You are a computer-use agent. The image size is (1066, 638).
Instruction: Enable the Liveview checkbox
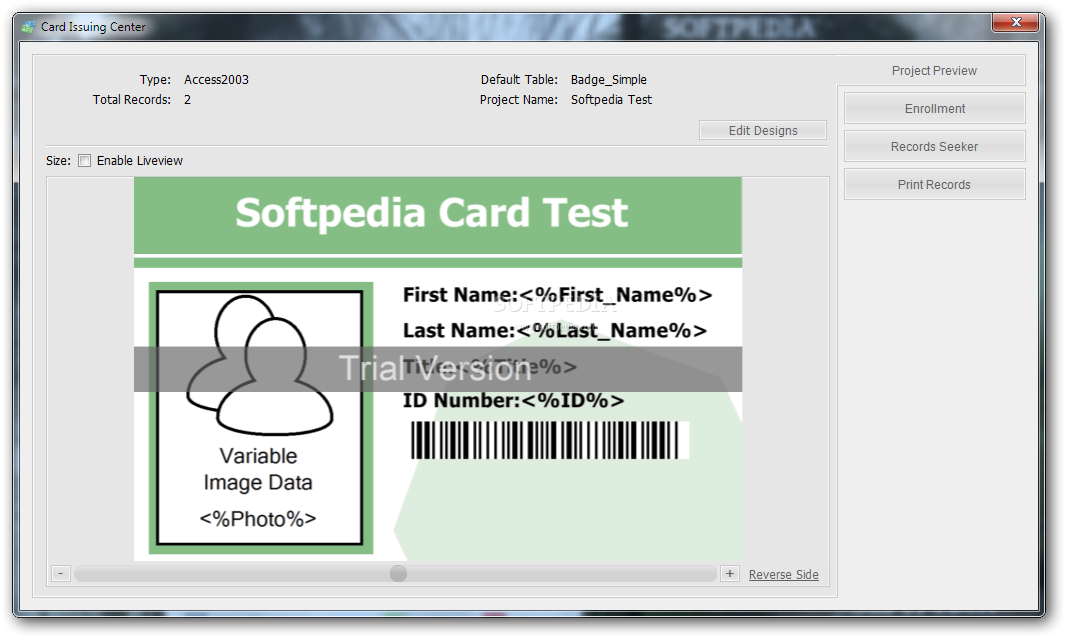(x=84, y=161)
